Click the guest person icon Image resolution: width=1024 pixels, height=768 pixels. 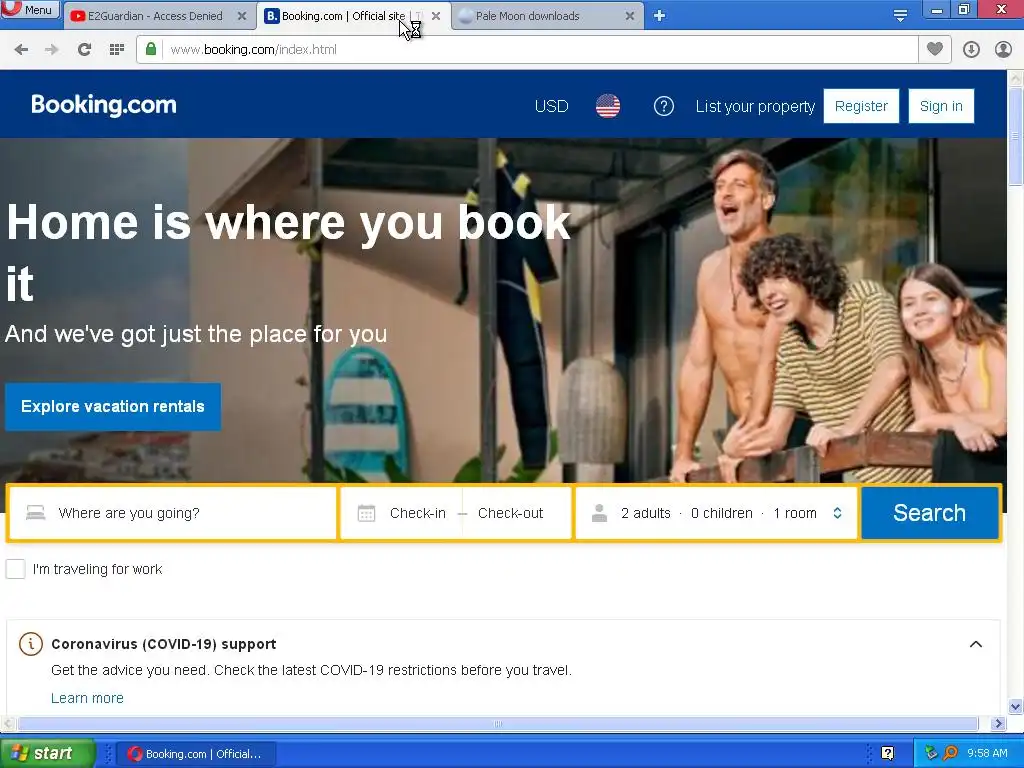tap(599, 513)
